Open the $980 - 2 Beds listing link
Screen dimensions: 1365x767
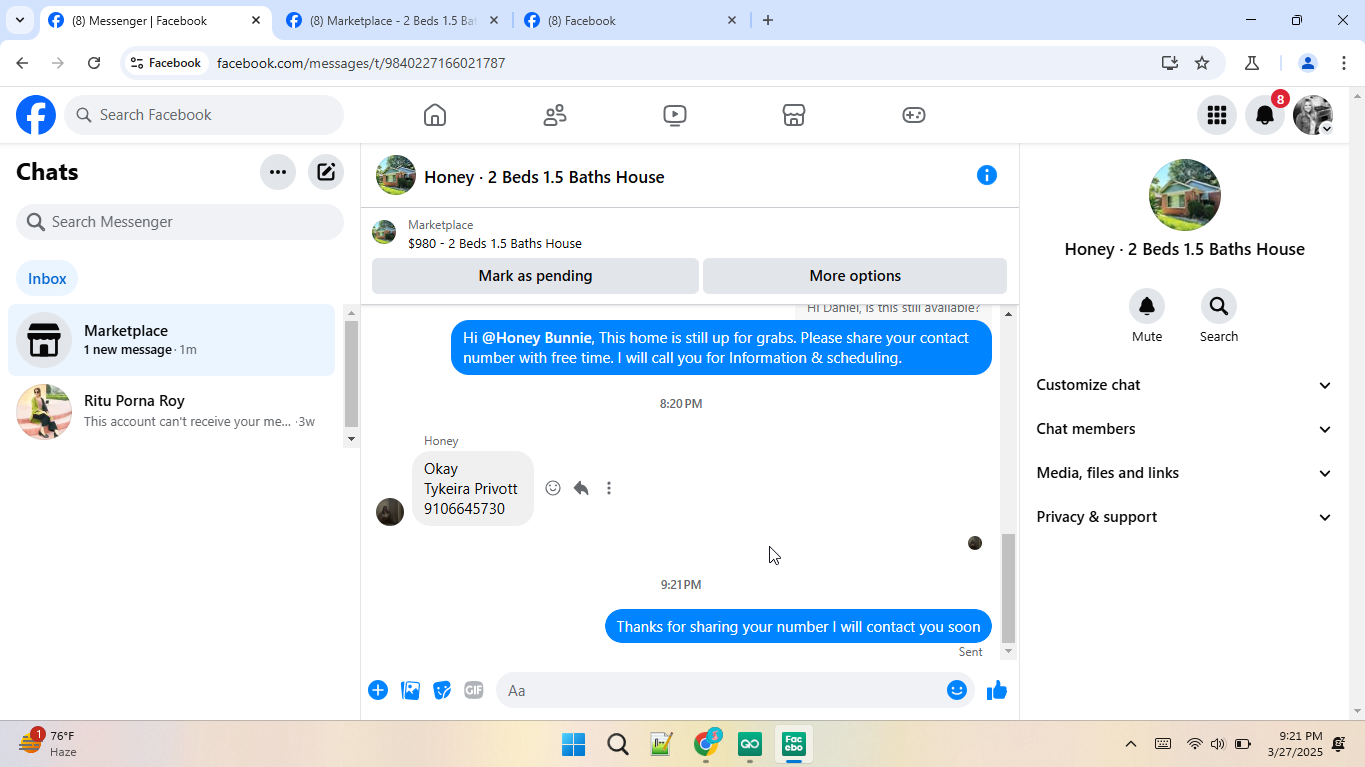pos(495,243)
